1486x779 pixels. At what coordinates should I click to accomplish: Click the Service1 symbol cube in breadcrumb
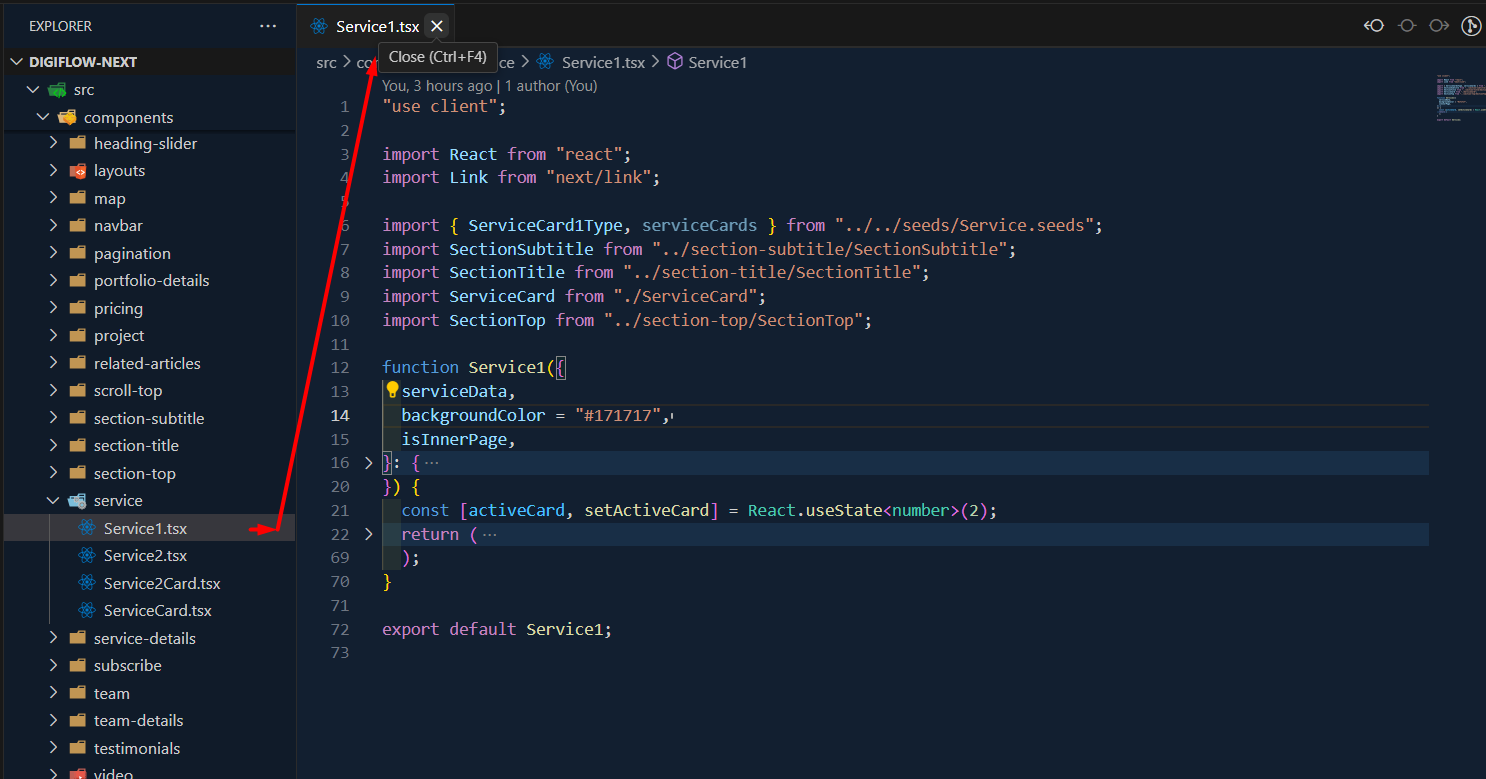pyautogui.click(x=675, y=62)
